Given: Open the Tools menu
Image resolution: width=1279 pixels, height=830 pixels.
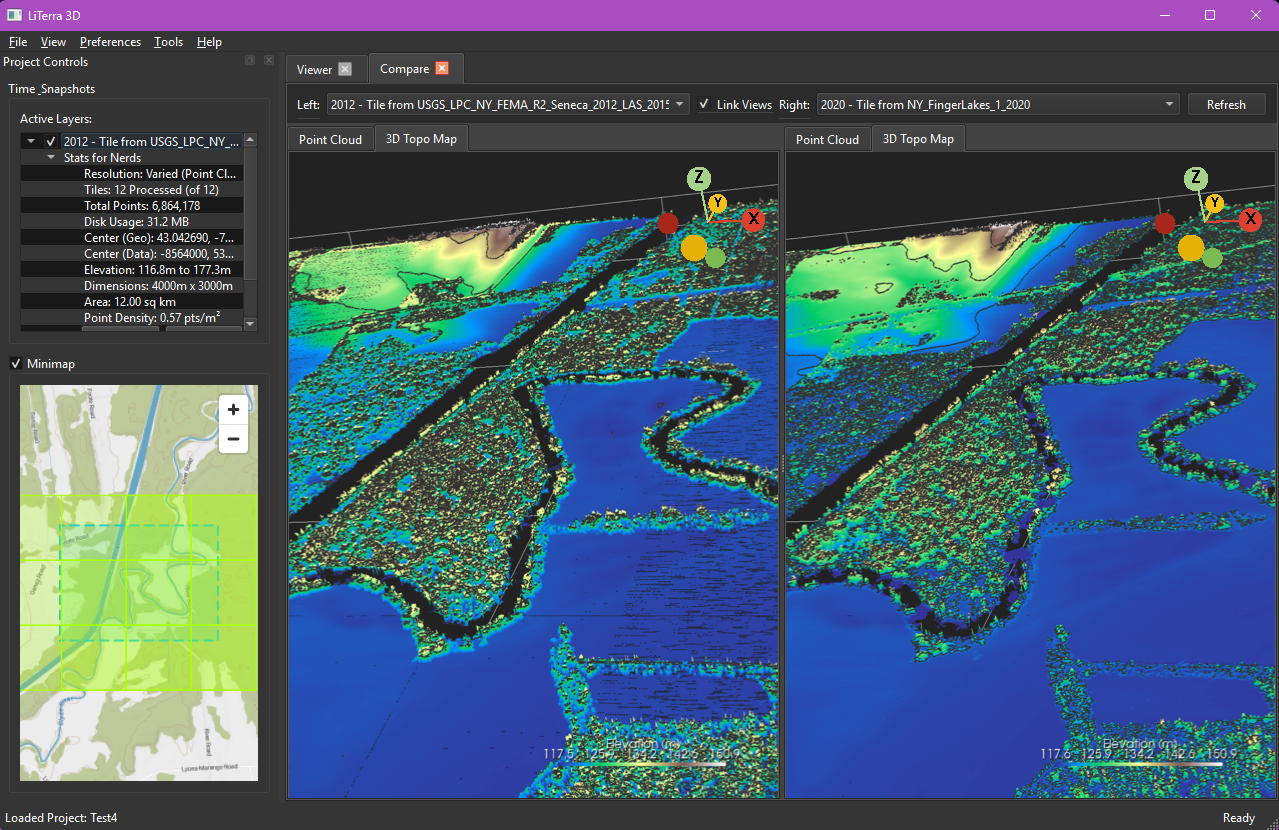Looking at the screenshot, I should tap(167, 42).
